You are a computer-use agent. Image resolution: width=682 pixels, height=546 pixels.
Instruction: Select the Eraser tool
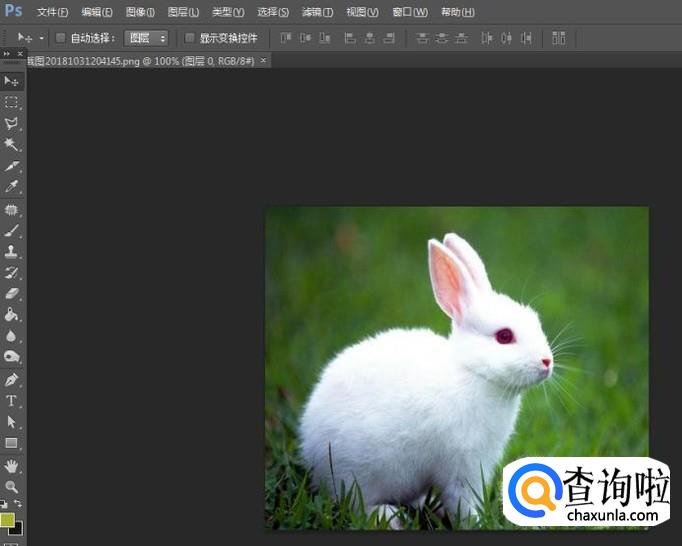12,294
